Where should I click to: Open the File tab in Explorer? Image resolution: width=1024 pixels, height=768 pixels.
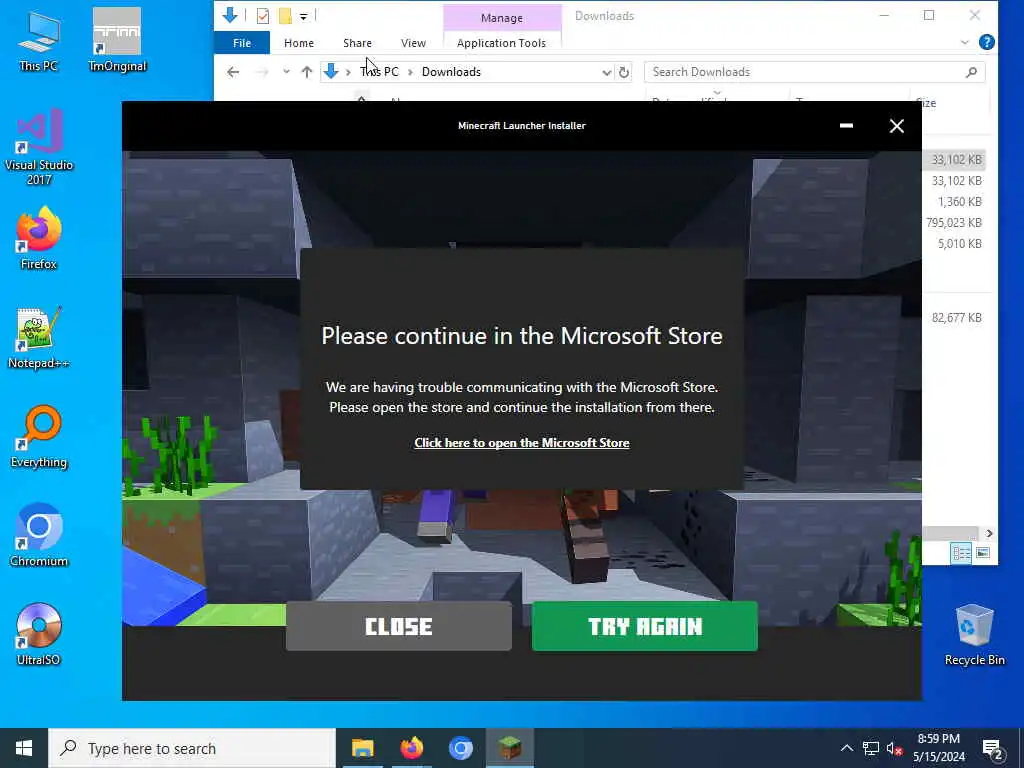click(242, 43)
